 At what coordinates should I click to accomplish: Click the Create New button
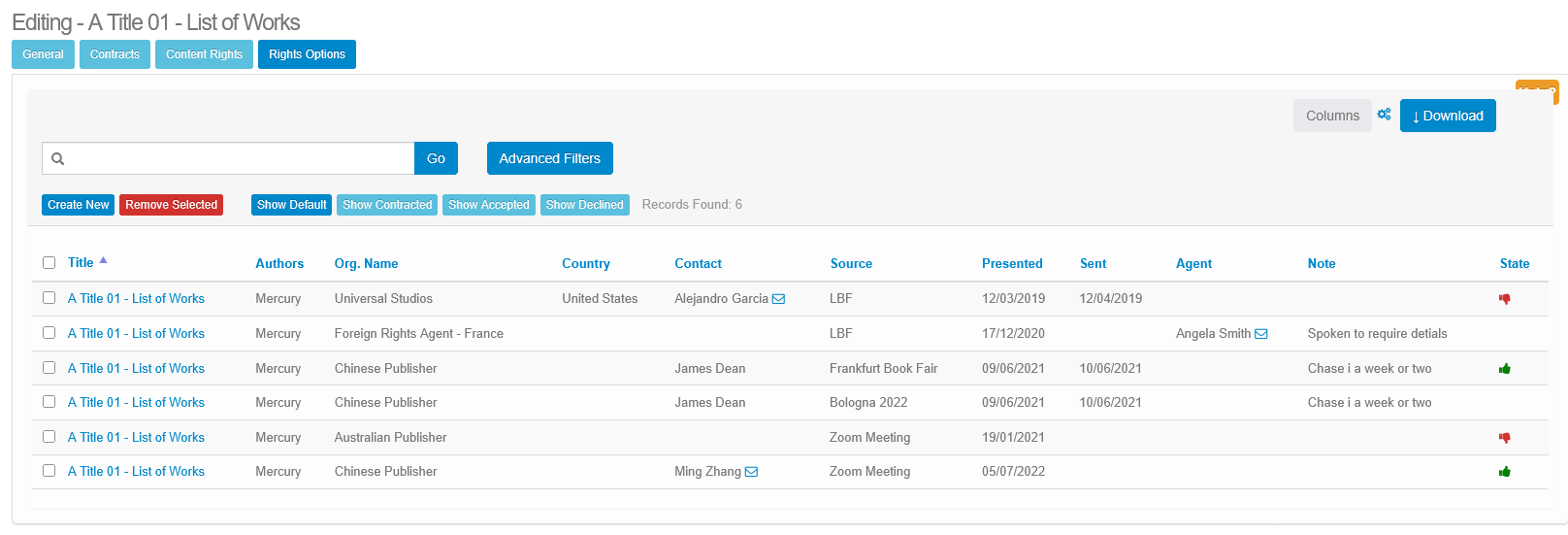click(x=79, y=205)
